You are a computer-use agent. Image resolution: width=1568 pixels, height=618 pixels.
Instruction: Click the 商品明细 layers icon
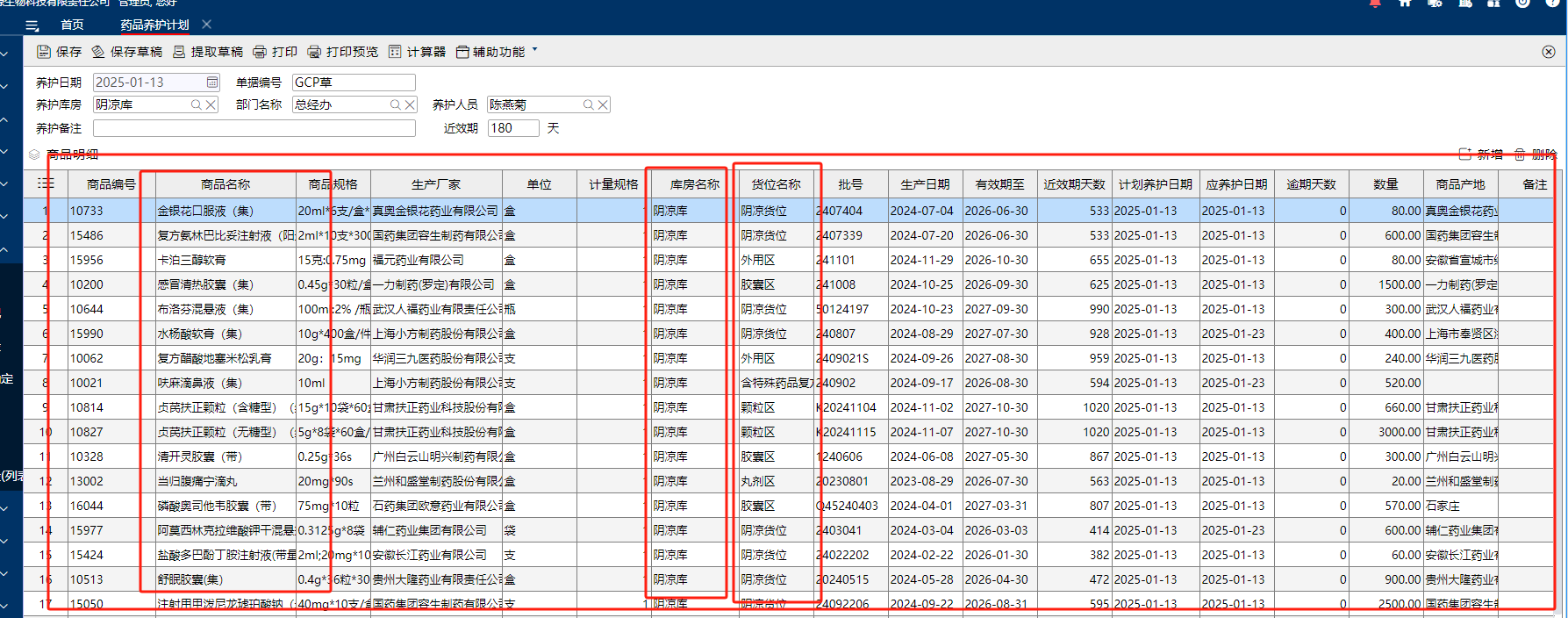tap(34, 154)
